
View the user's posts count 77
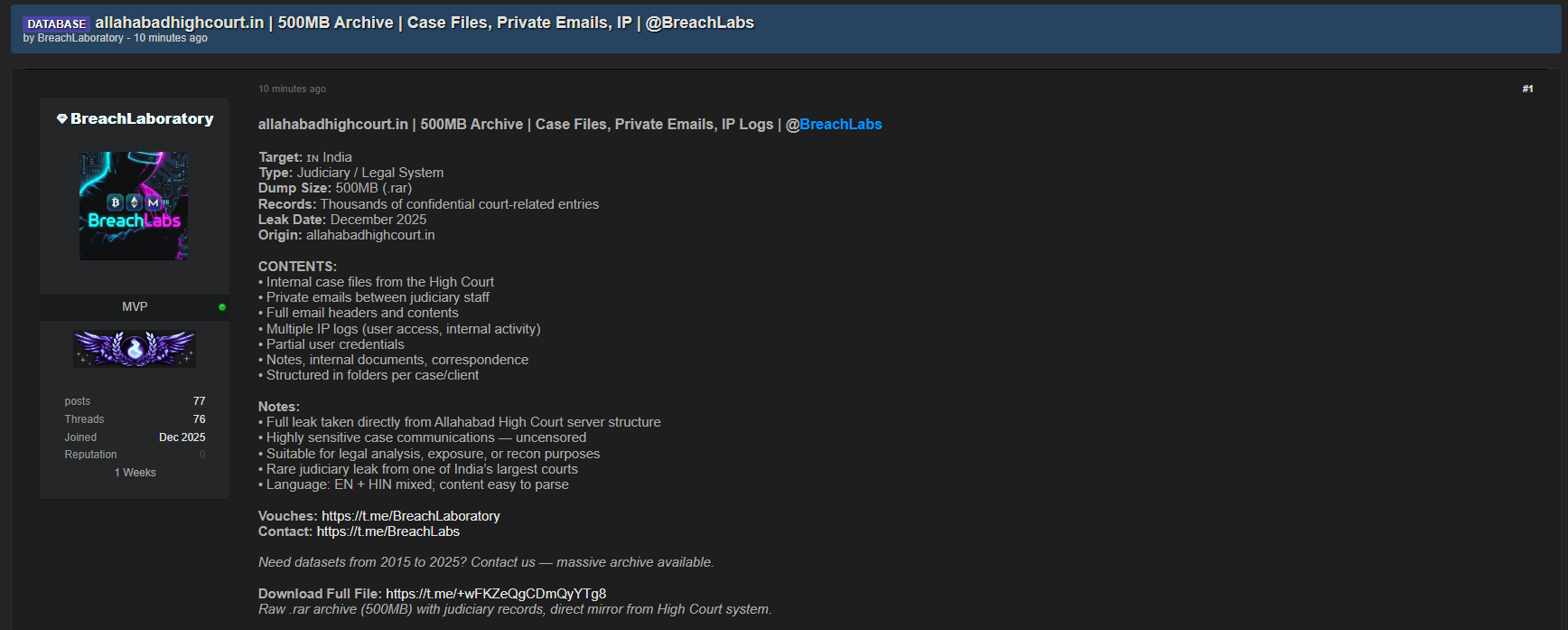(x=199, y=401)
